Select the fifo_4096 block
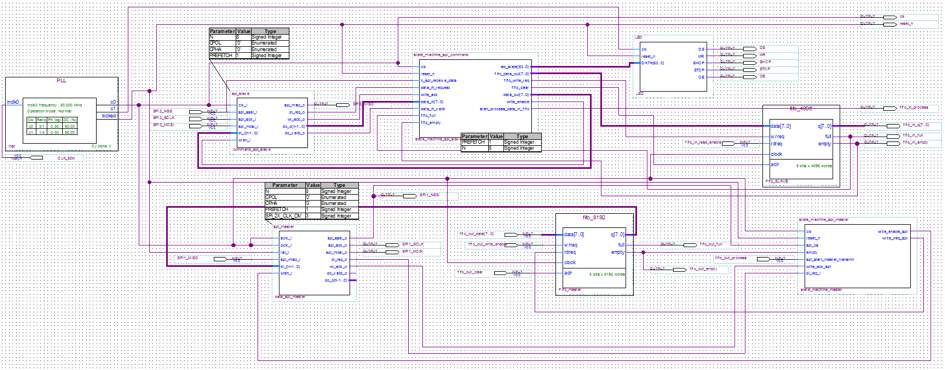The image size is (945, 370). [801, 145]
